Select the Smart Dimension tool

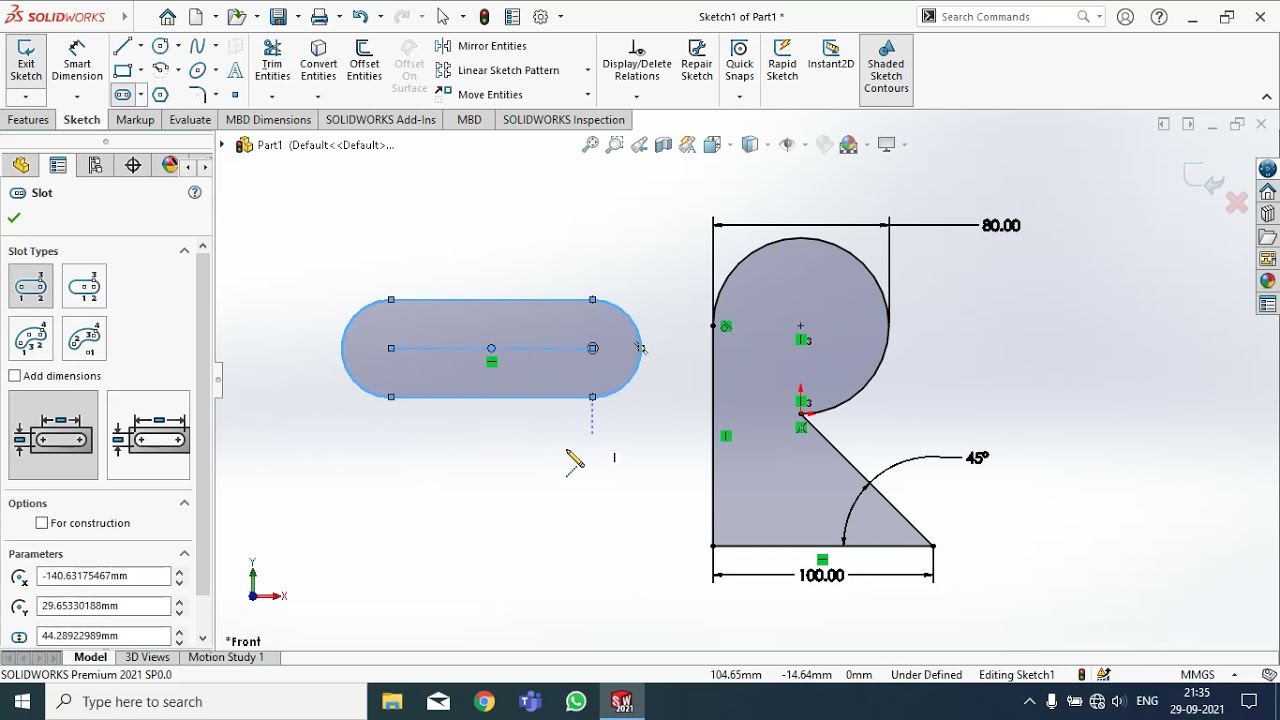click(77, 61)
